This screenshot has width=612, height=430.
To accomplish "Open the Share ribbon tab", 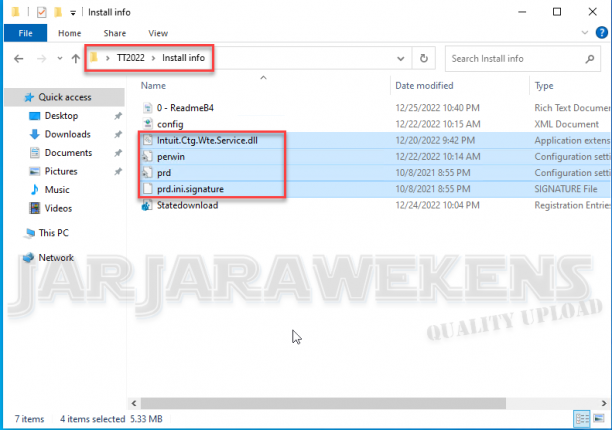I will point(115,33).
